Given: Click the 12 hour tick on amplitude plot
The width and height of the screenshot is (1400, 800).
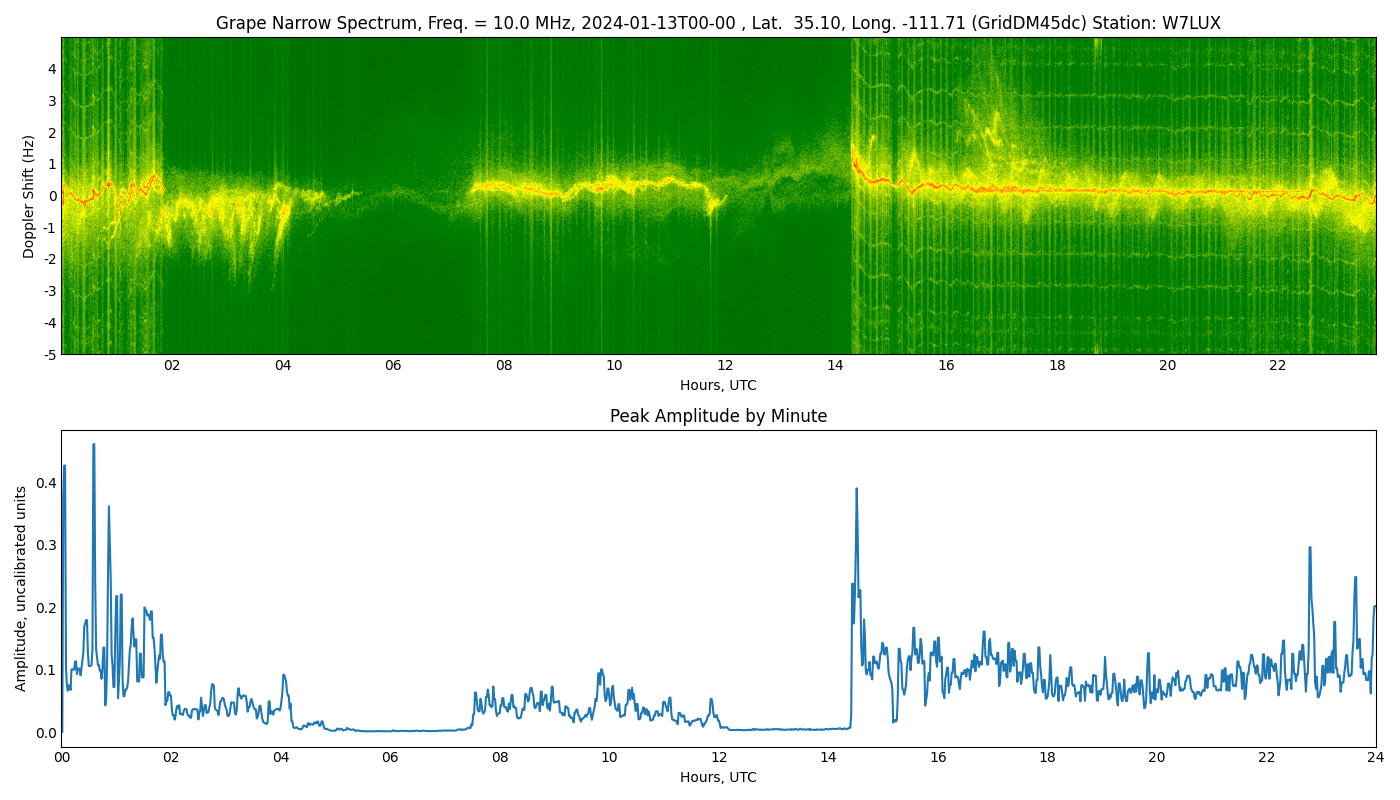Looking at the screenshot, I should click(719, 757).
